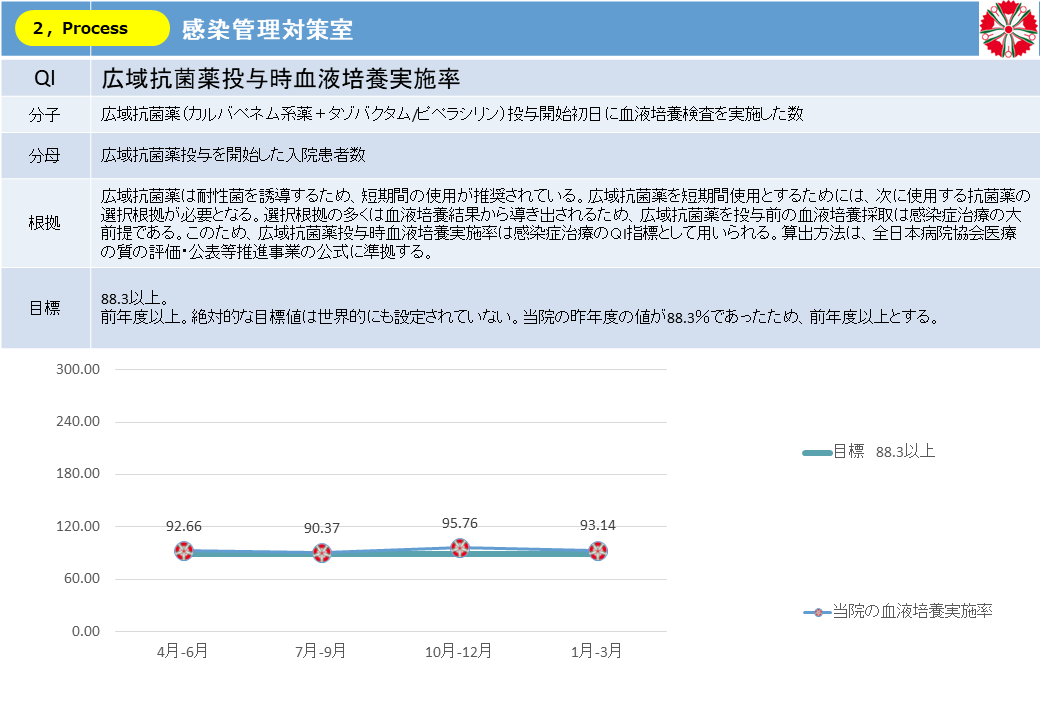Select the data marker for 4月-6月
The width and height of the screenshot is (1040, 720).
[184, 551]
